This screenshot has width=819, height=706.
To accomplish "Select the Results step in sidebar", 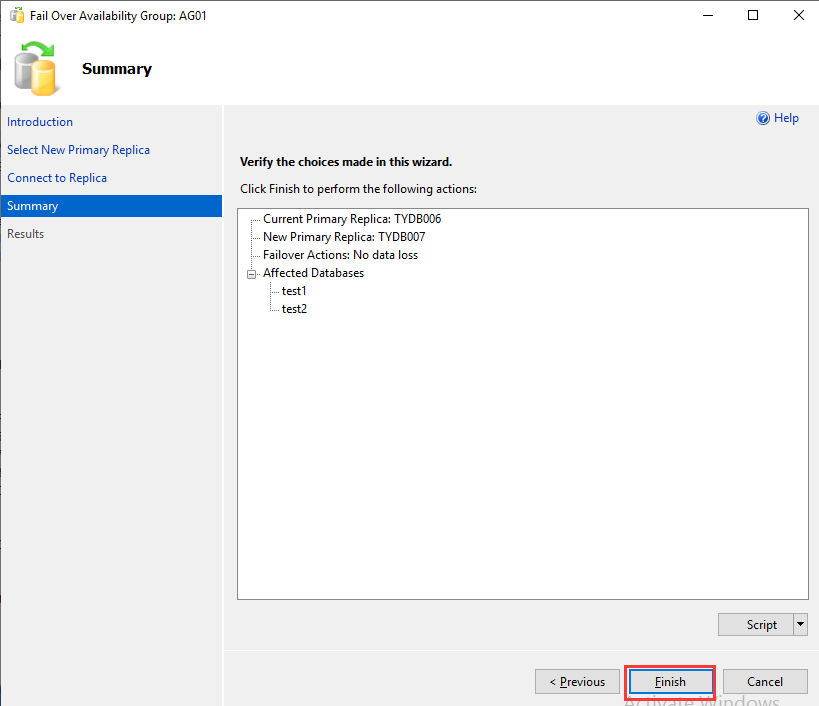I will [26, 234].
